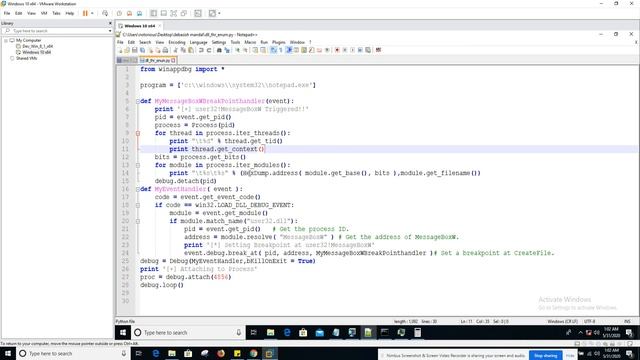
Task: Click the Notepad++ Find binoculars icon
Action: (219, 50)
